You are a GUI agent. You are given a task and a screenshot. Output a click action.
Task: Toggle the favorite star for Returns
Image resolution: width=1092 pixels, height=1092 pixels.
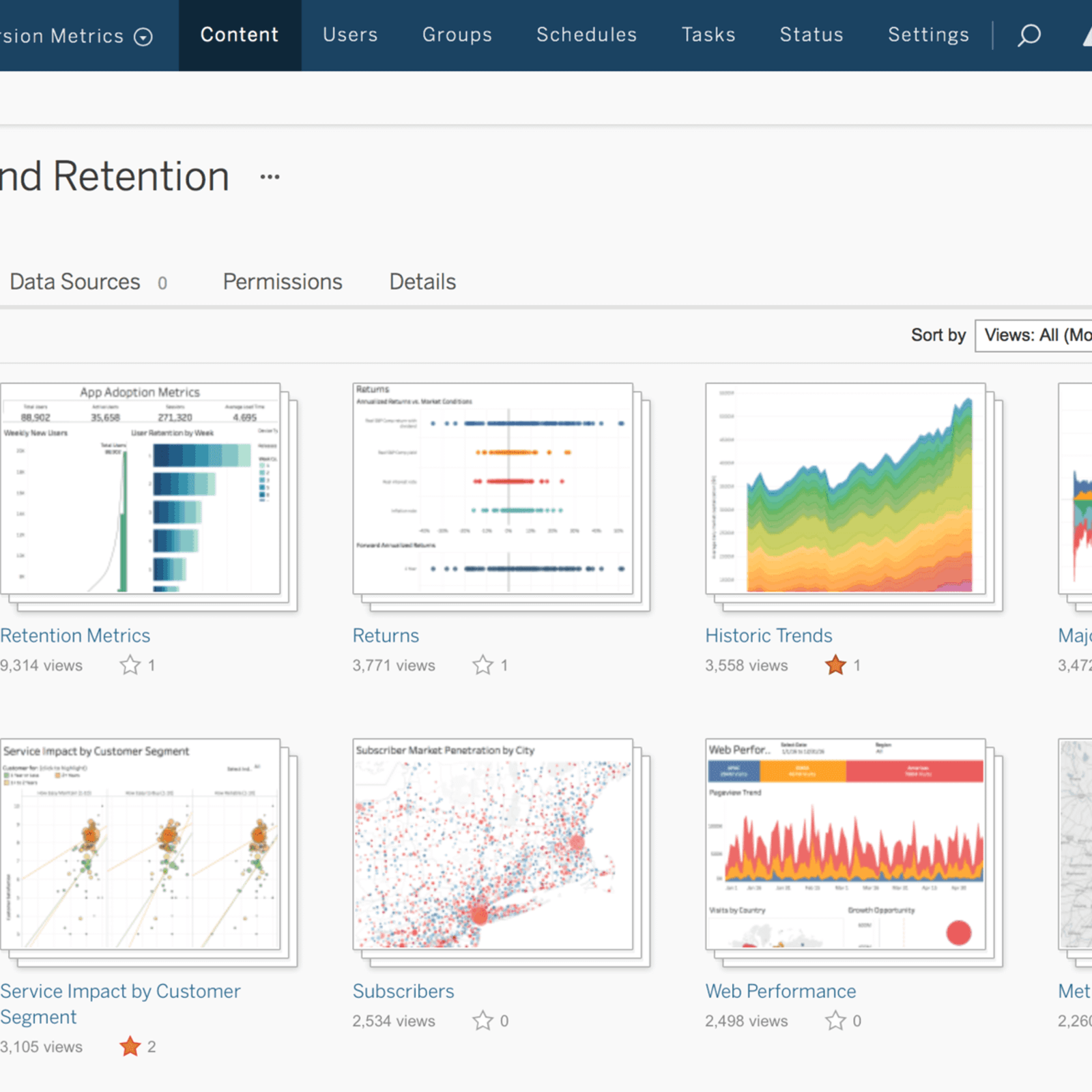pyautogui.click(x=483, y=665)
